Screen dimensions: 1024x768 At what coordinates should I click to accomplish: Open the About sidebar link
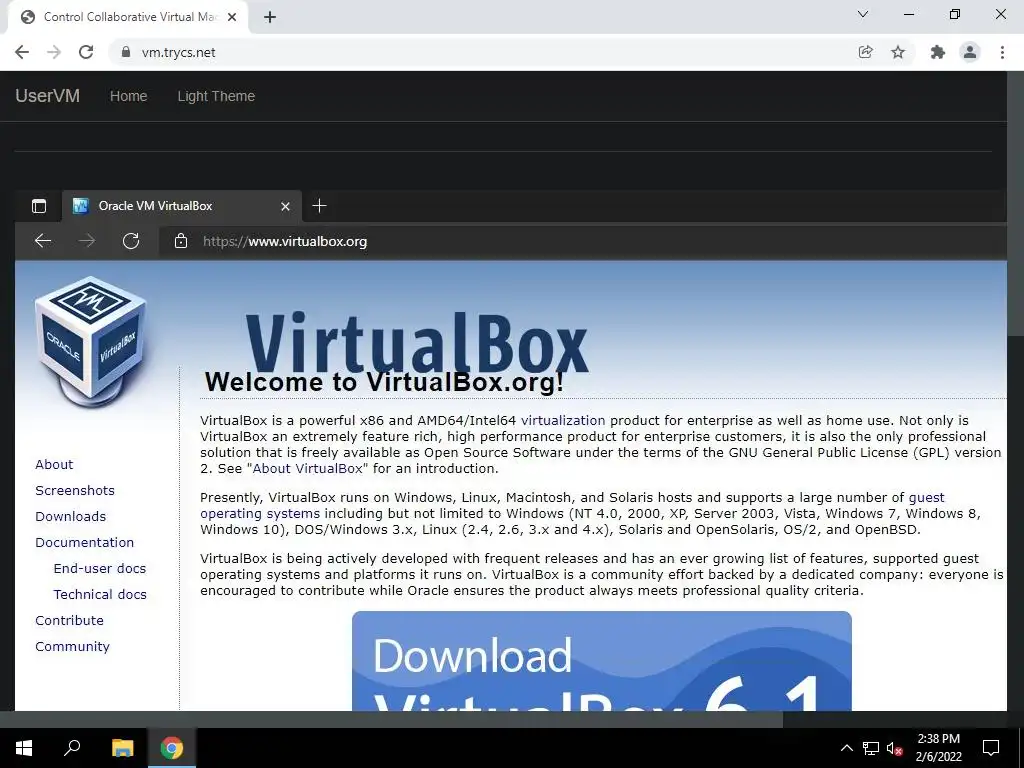coord(54,464)
